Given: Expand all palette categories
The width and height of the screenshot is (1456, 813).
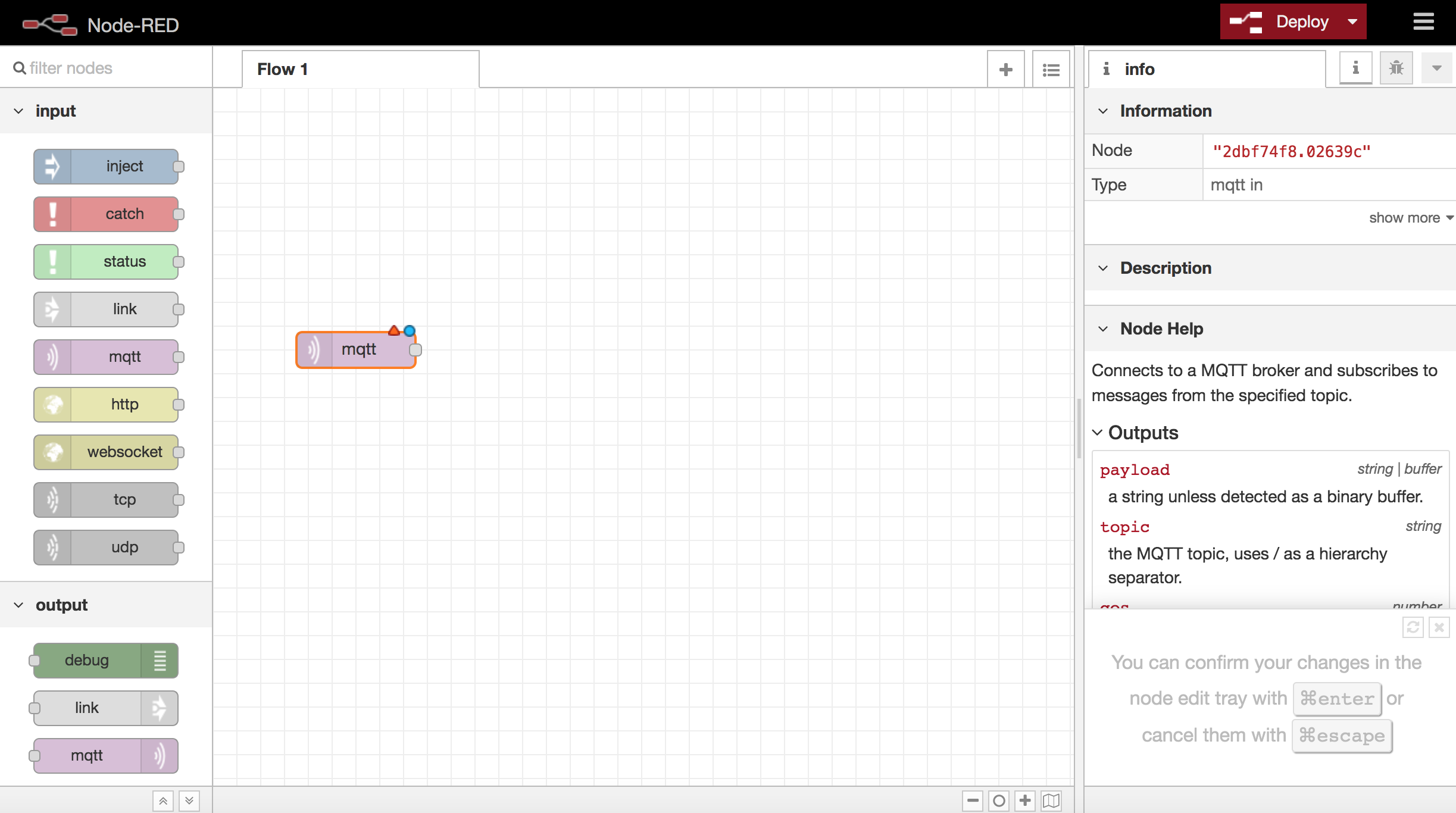Looking at the screenshot, I should tap(189, 801).
